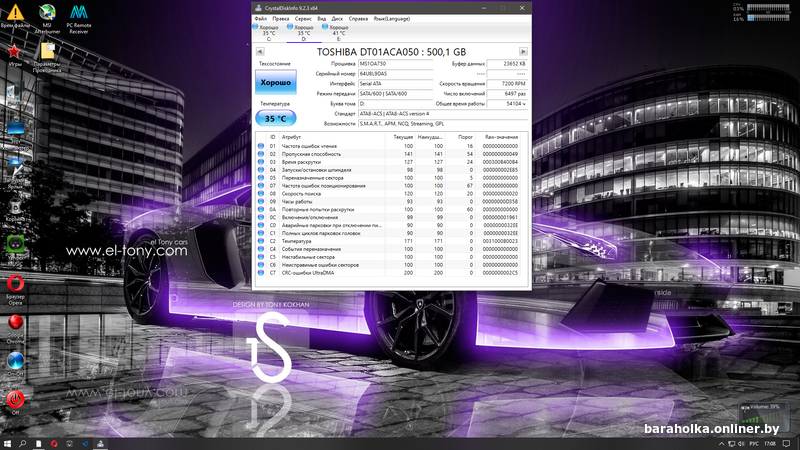Go to the next disk with the right arrow

[x=523, y=52]
